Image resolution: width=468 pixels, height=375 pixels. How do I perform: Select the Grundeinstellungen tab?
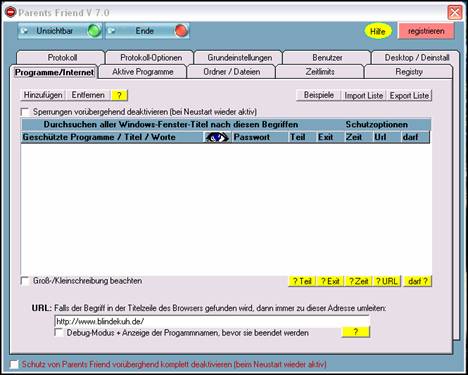click(x=239, y=57)
